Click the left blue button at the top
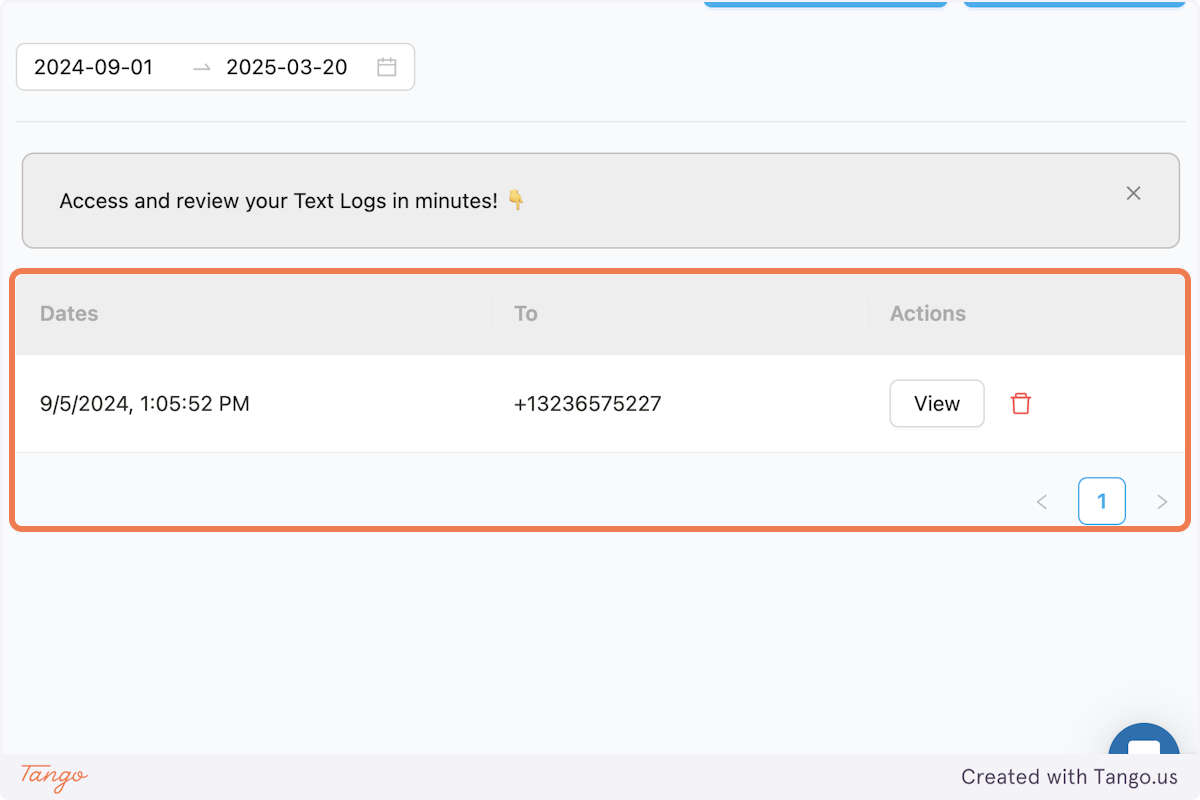The width and height of the screenshot is (1200, 800). (x=825, y=3)
